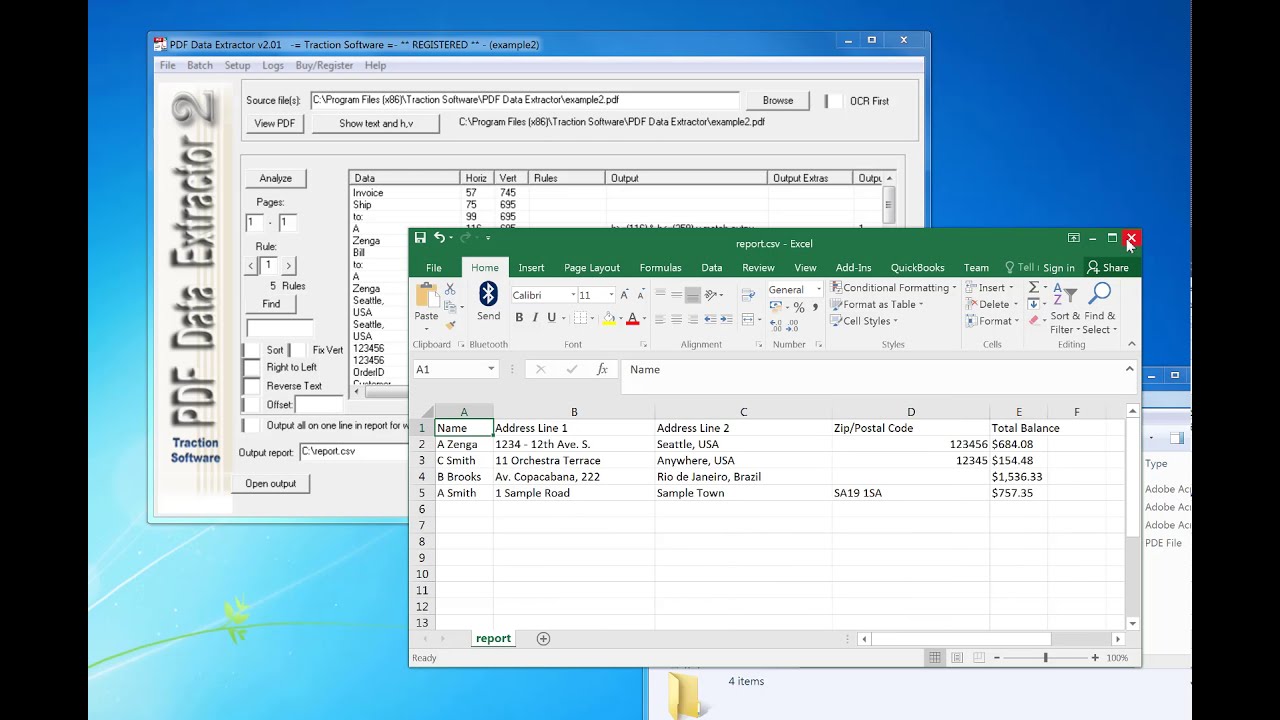
Task: Click the Browse button
Action: point(778,101)
